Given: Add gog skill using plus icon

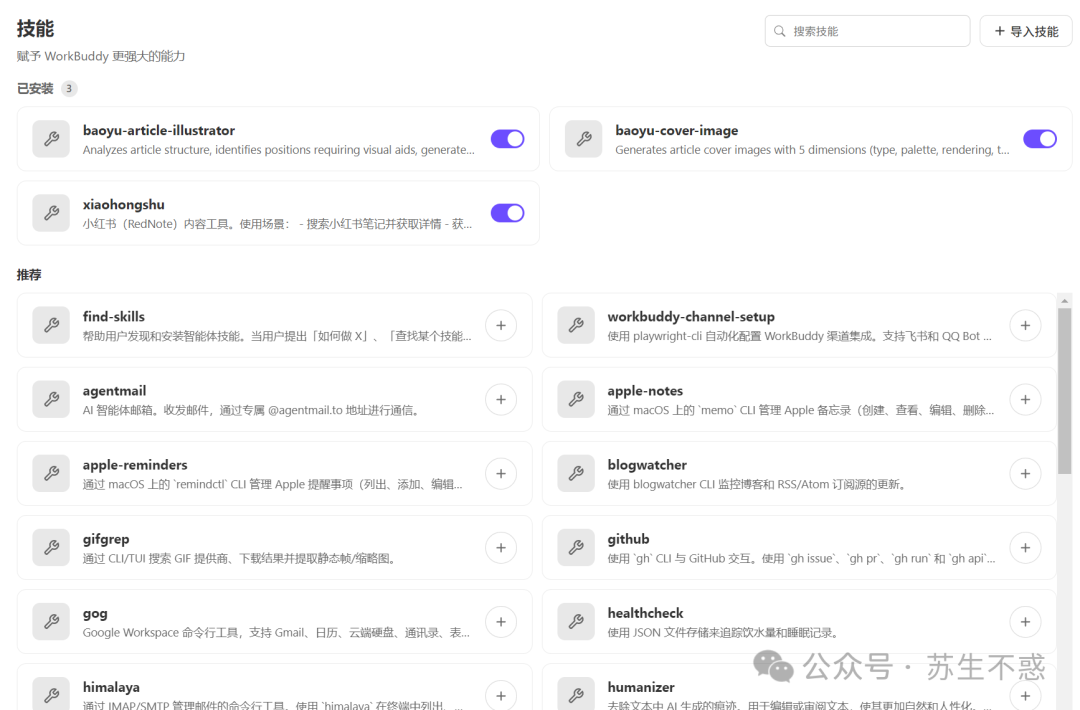Looking at the screenshot, I should point(501,622).
